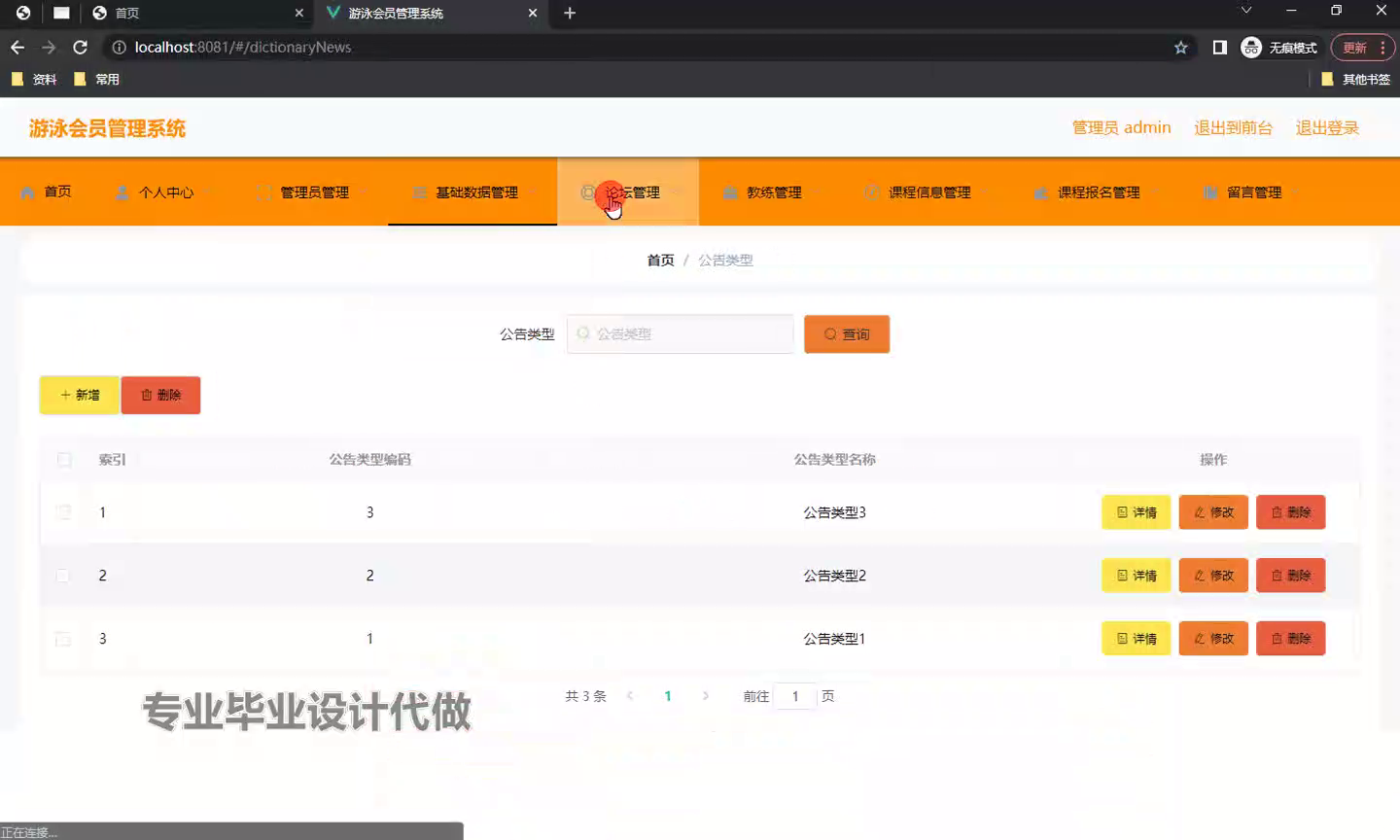Go to the next page with the pagination arrow
Viewport: 1400px width, 840px height.
click(x=706, y=696)
